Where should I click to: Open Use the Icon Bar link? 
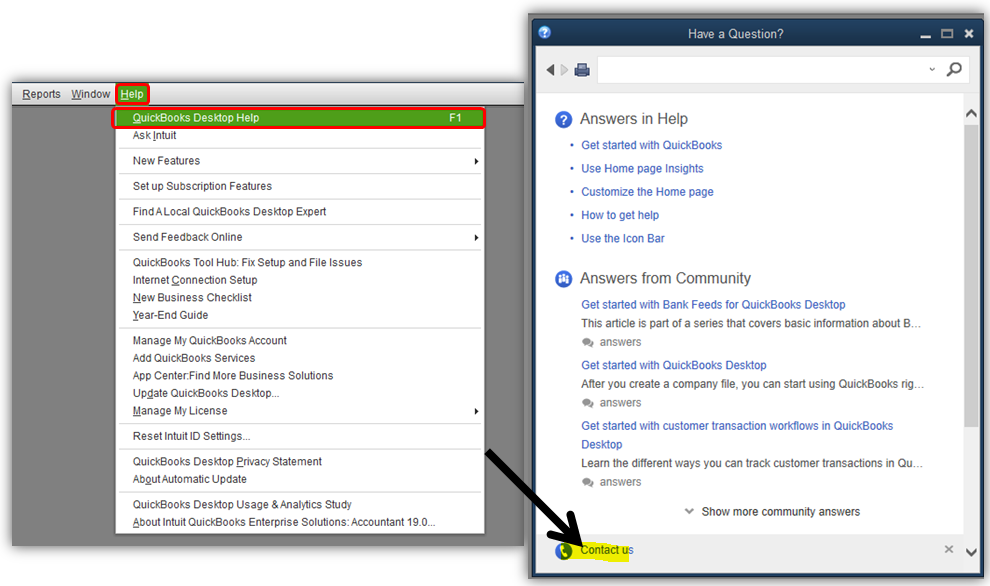coord(623,239)
